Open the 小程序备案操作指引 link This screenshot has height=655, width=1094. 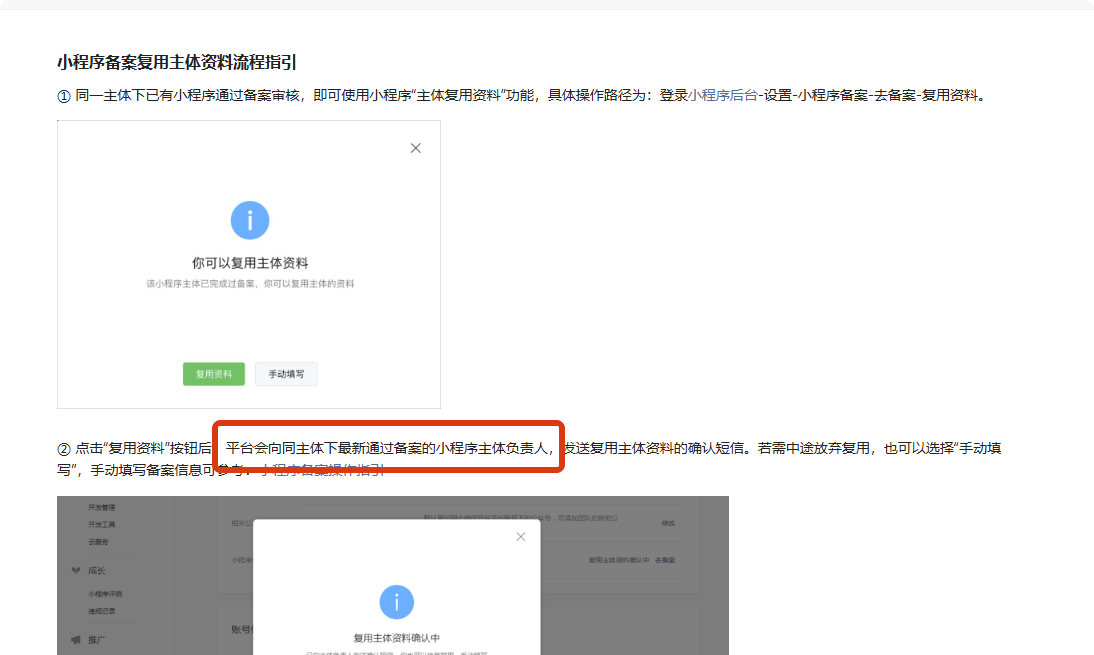[322, 470]
